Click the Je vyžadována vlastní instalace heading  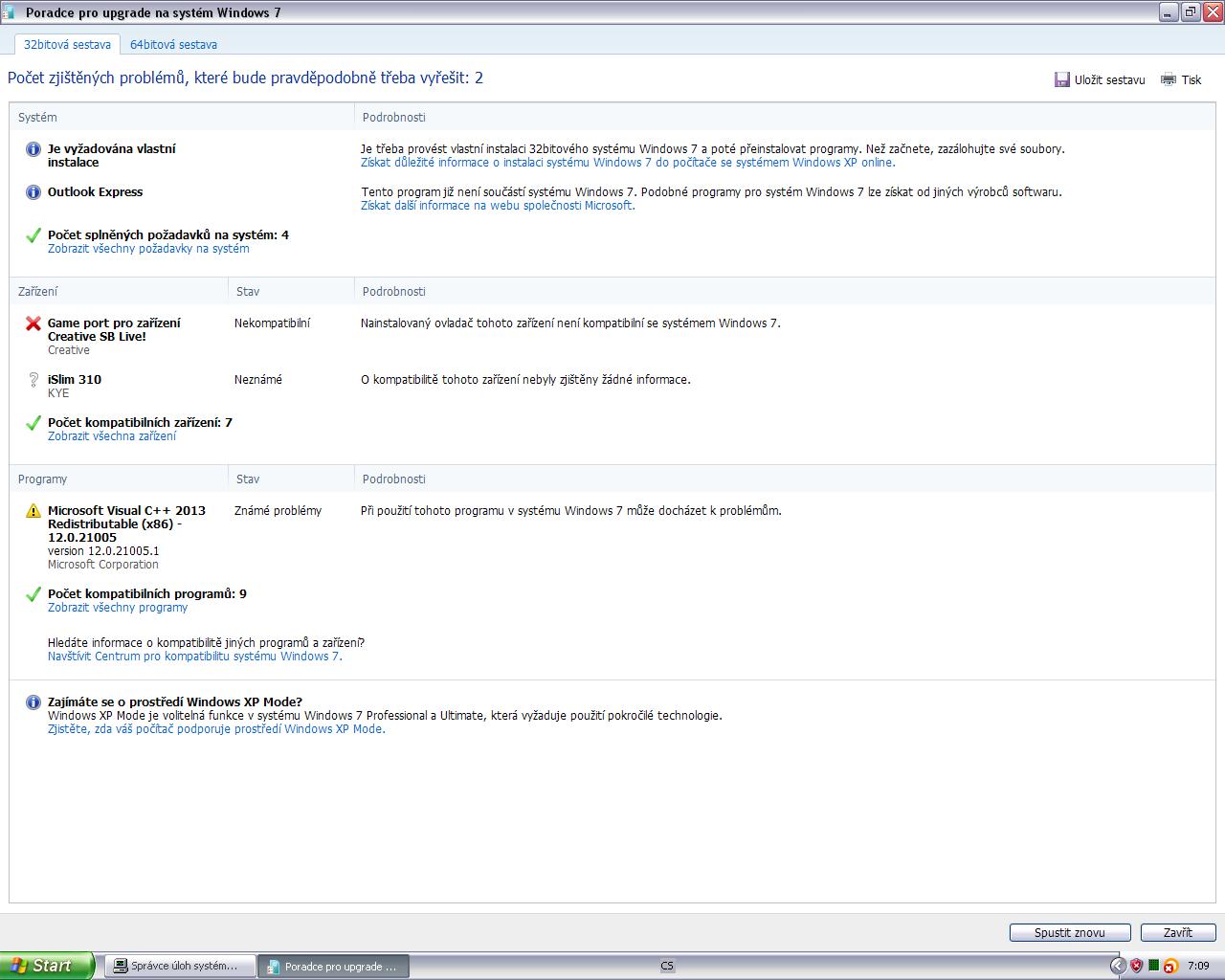click(x=112, y=156)
